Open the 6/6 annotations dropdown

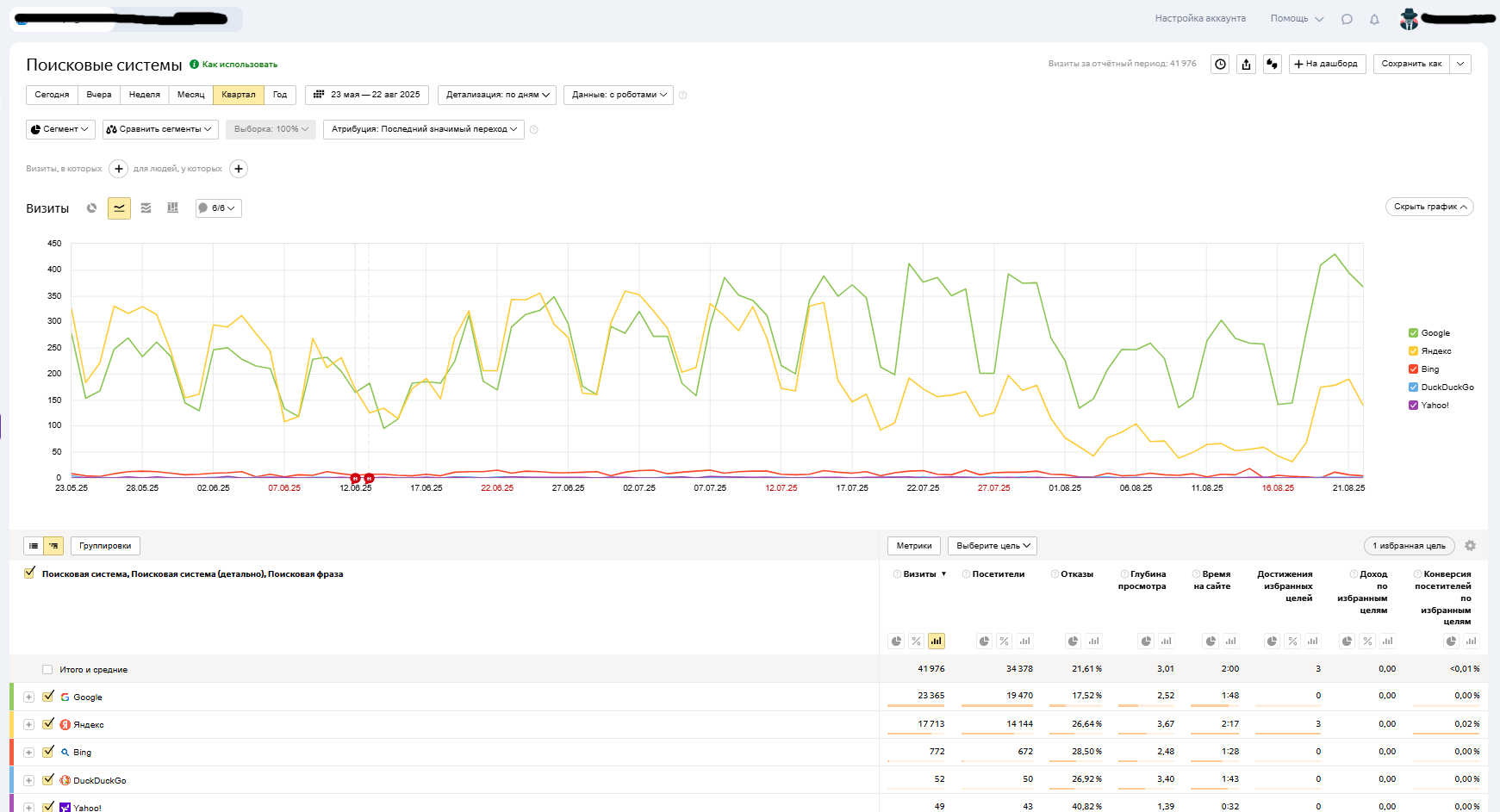219,208
